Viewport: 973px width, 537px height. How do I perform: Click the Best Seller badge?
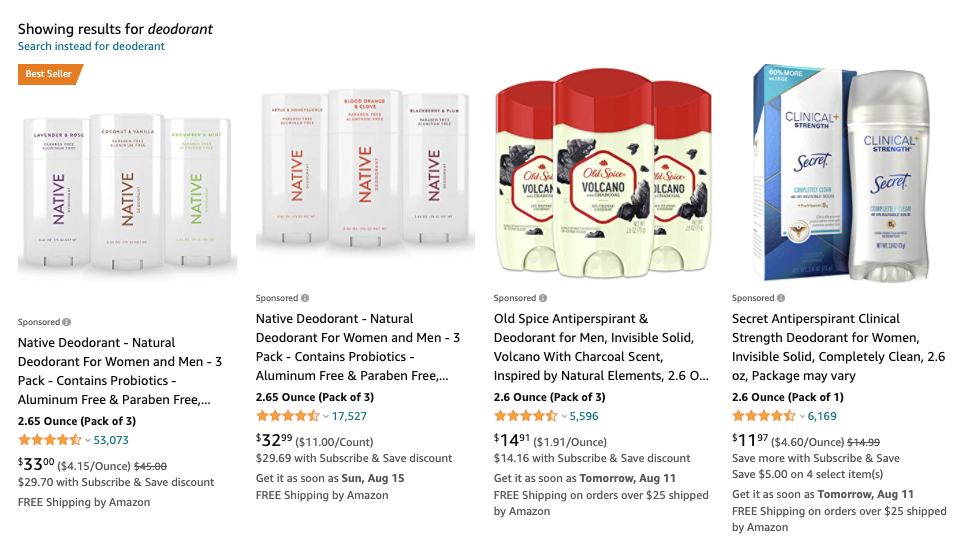[50, 74]
